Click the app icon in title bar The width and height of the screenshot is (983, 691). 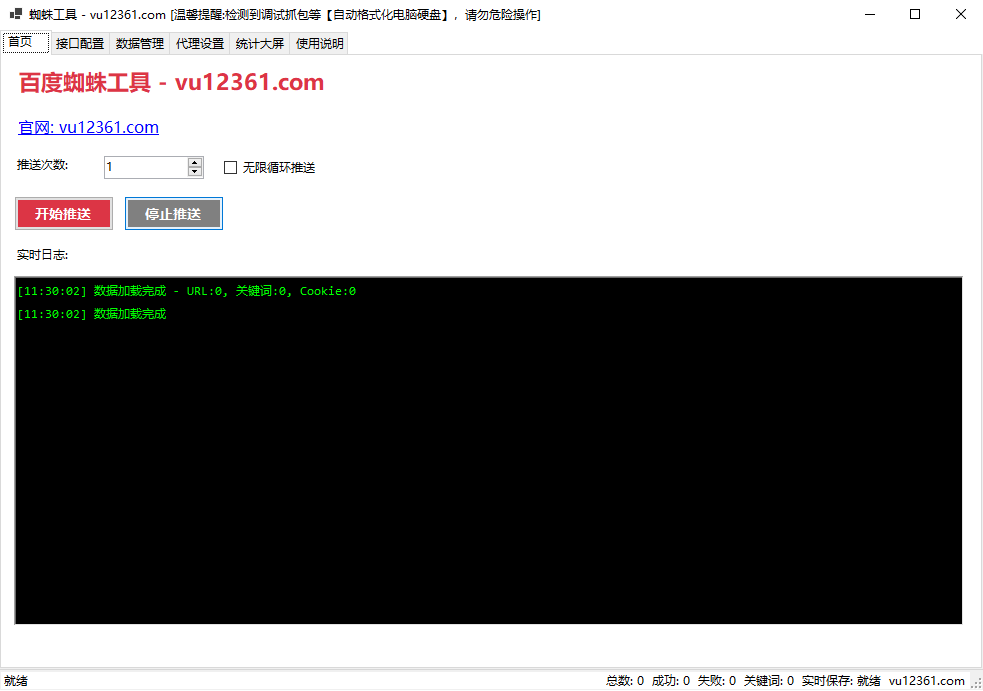(x=16, y=14)
